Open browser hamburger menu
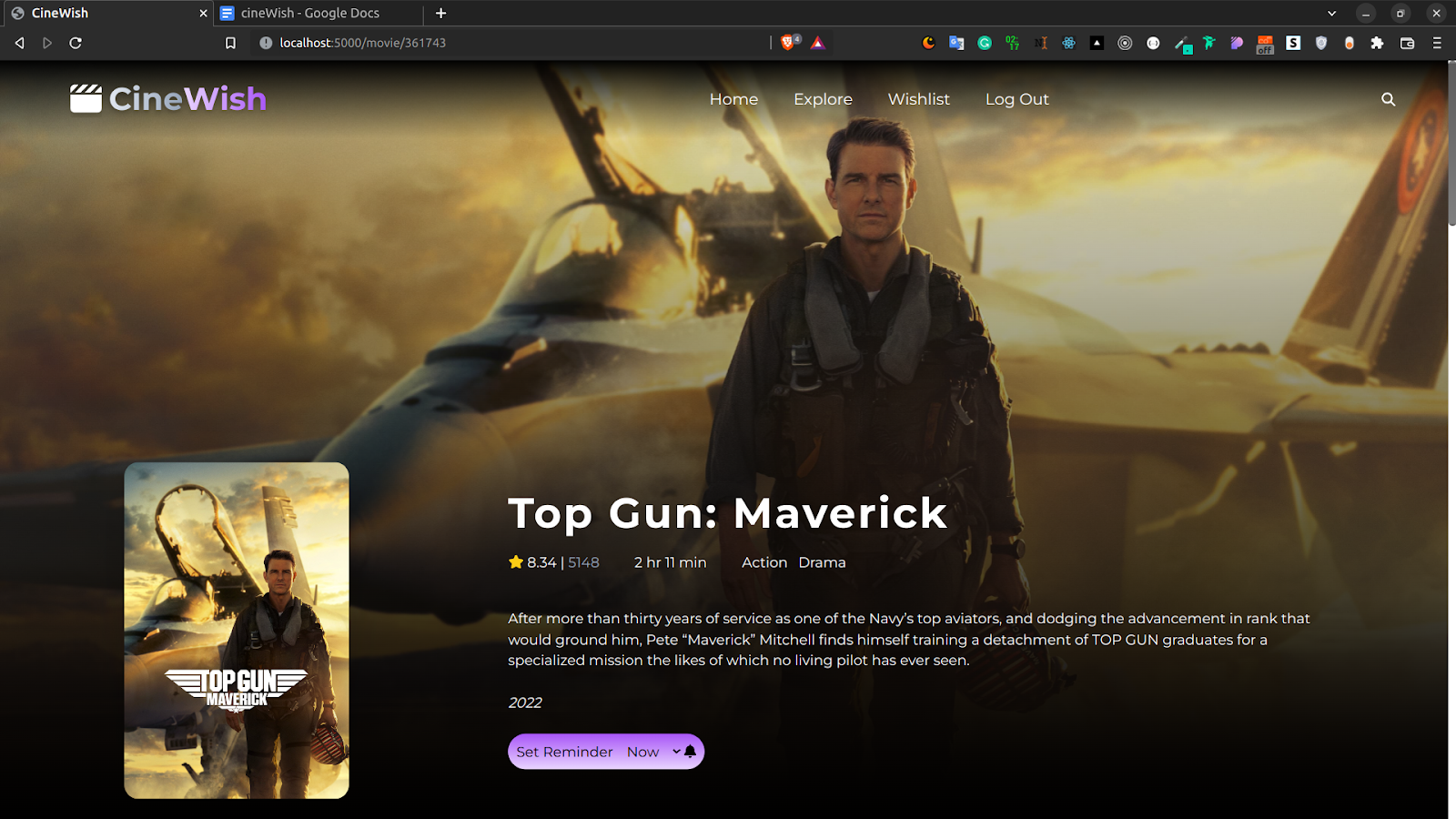The width and height of the screenshot is (1456, 819). coord(1437,43)
